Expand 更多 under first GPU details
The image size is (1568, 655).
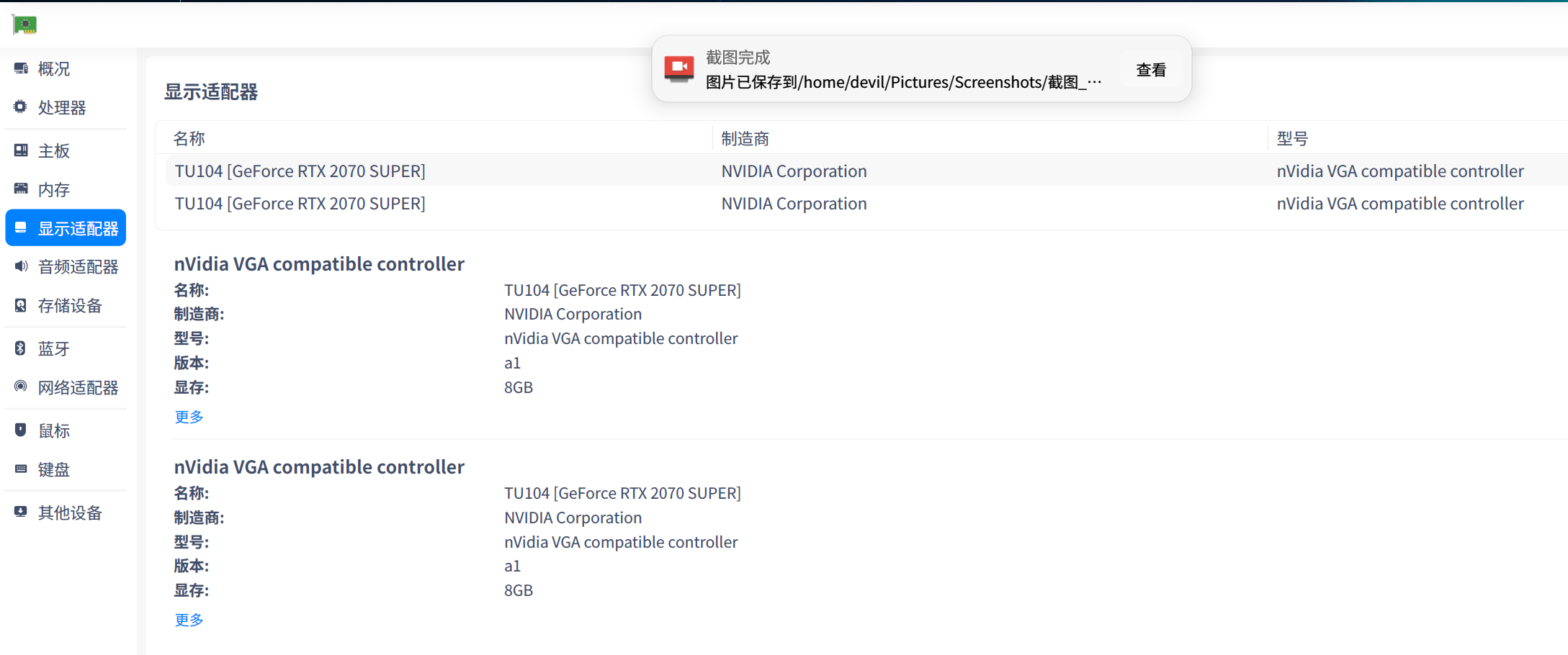[x=189, y=417]
